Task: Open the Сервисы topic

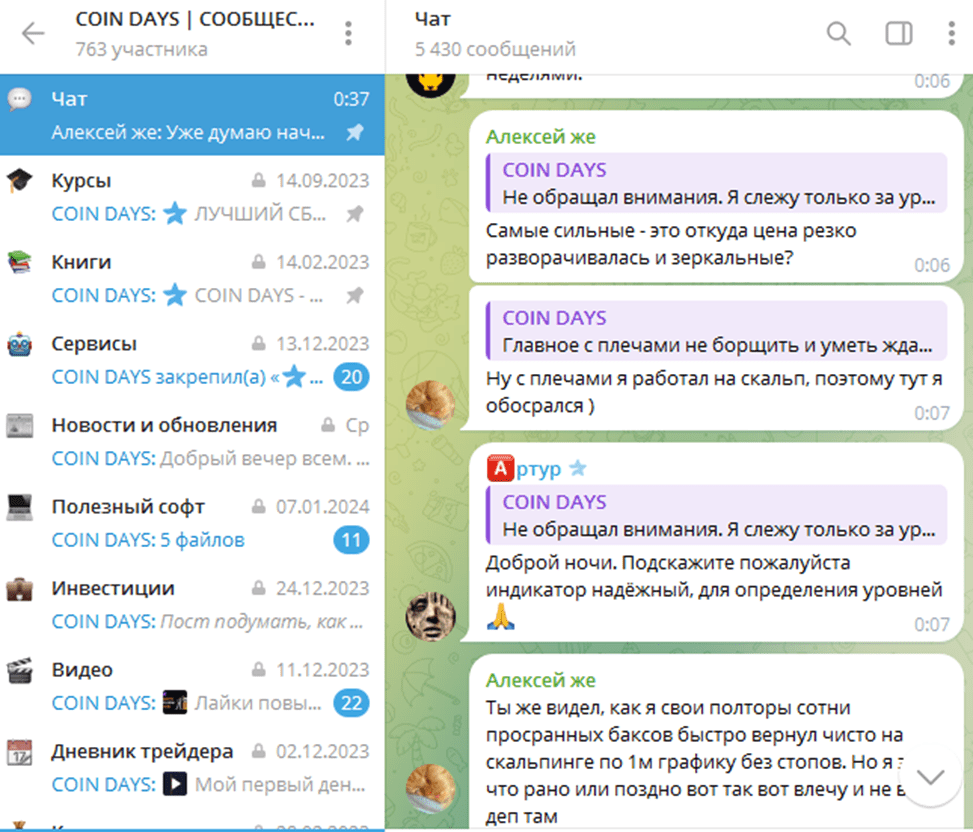Action: point(192,360)
